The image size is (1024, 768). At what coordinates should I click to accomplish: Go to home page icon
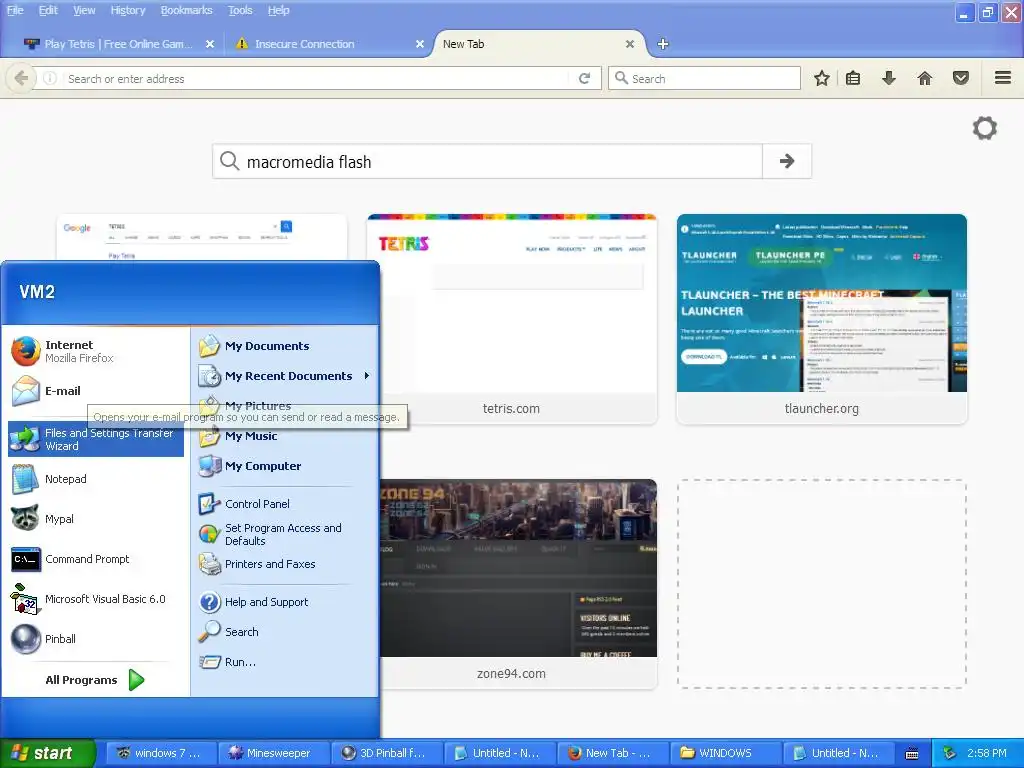[925, 78]
